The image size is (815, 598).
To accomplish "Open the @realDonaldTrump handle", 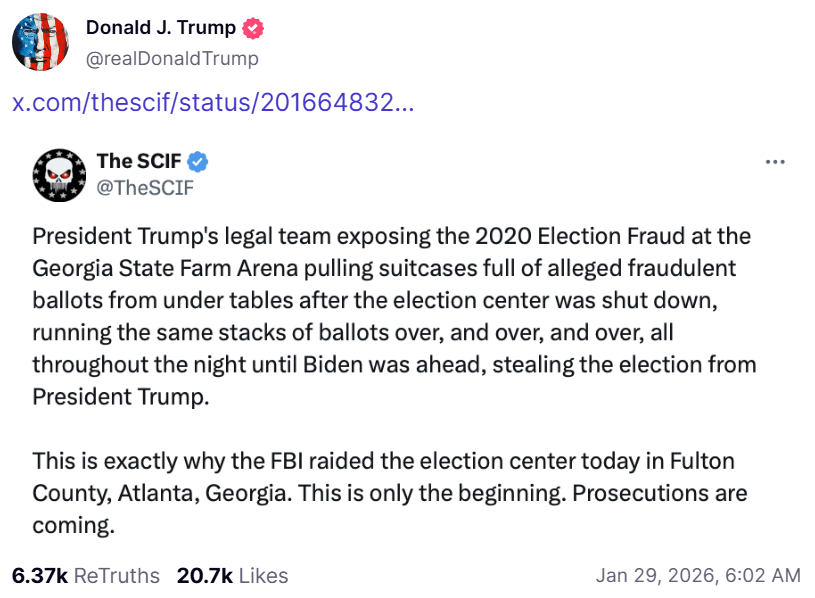I will [172, 58].
